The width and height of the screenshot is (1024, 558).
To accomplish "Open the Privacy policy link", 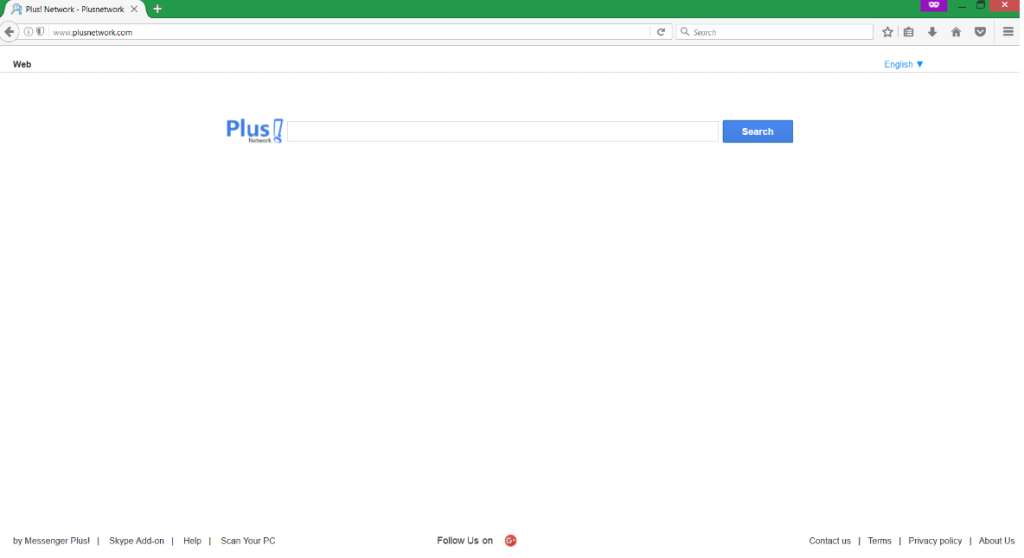I will pos(934,541).
